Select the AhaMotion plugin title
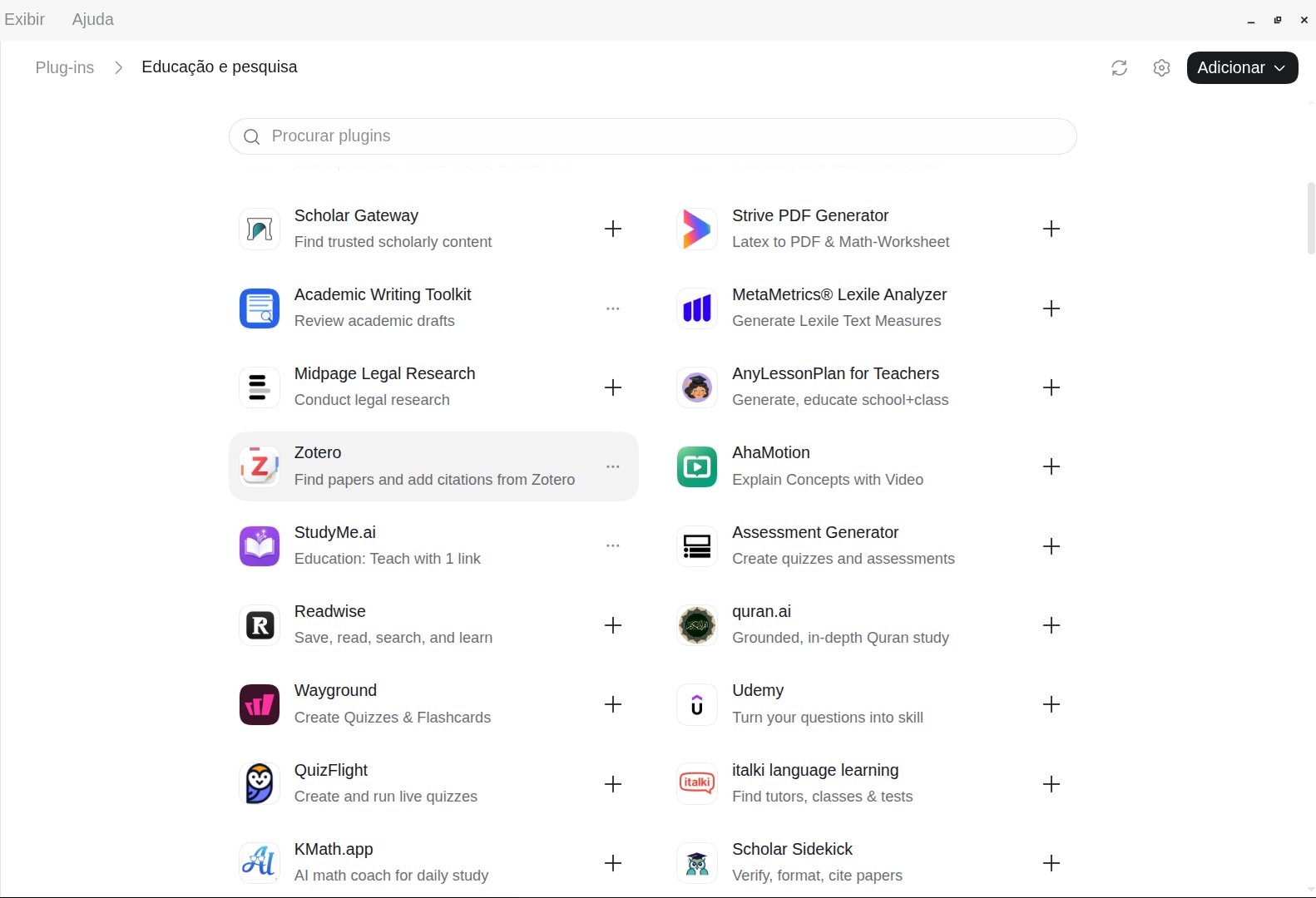The image size is (1316, 898). 771,452
